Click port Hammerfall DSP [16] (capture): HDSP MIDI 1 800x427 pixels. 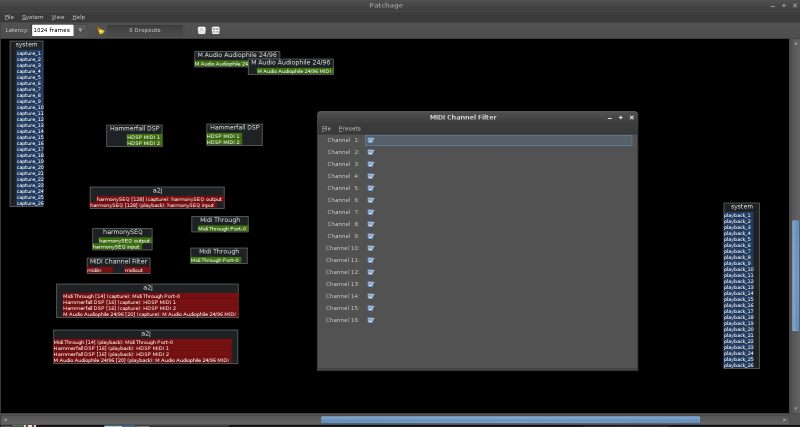150,302
